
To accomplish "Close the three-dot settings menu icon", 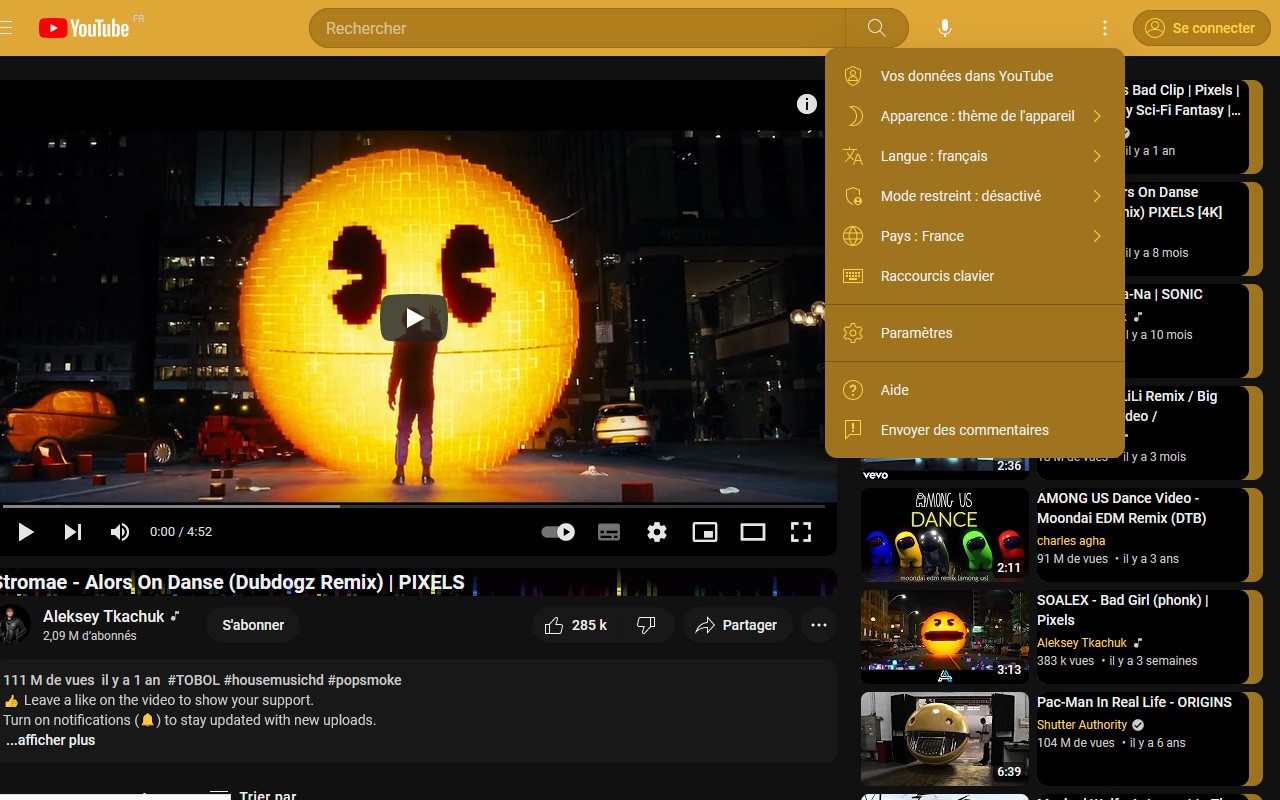I will click(x=1105, y=28).
